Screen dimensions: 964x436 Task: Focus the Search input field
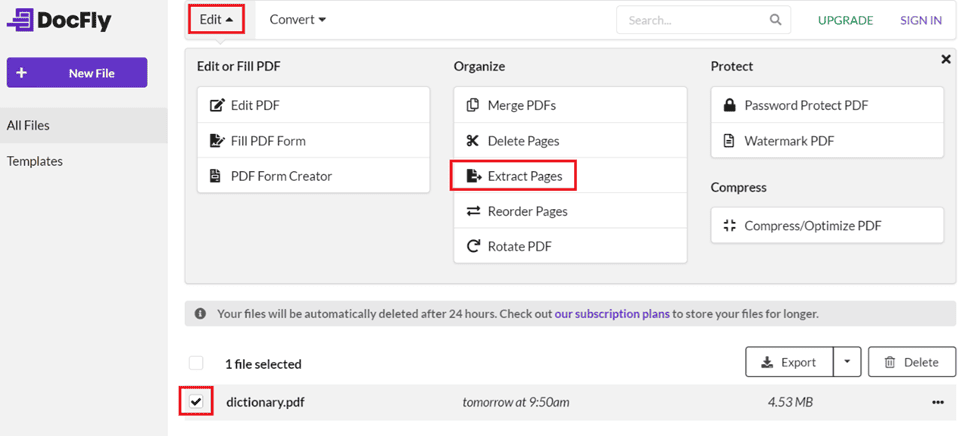(x=703, y=20)
